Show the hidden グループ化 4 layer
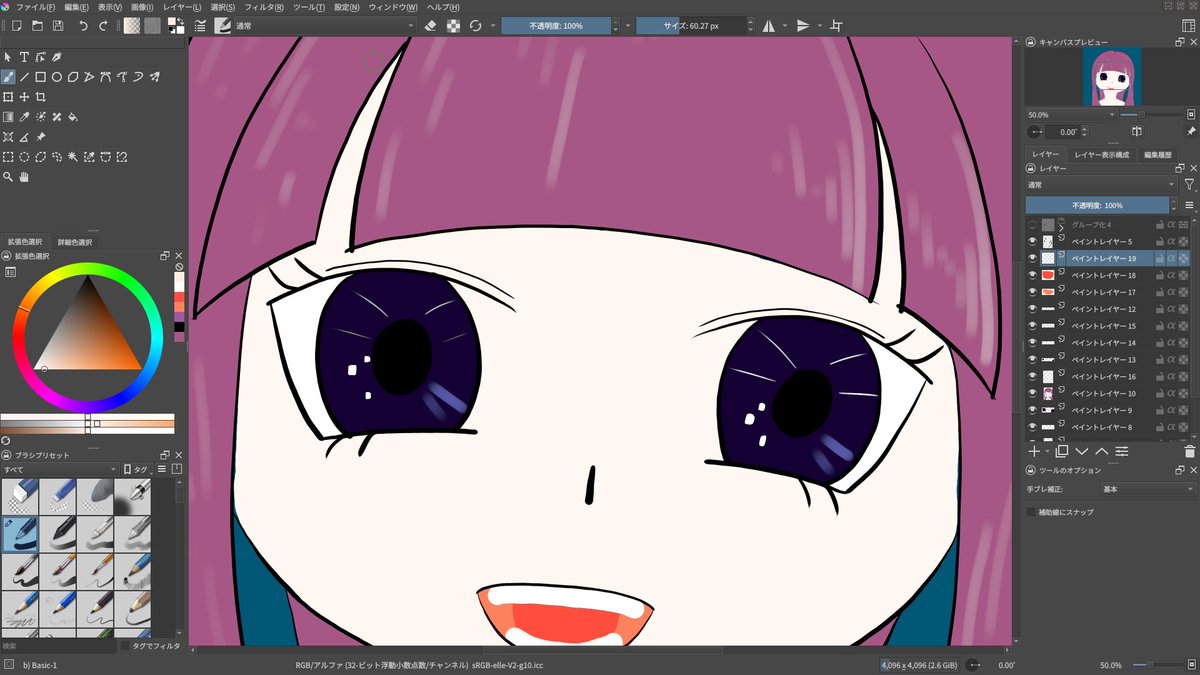The width and height of the screenshot is (1200, 675). pos(1033,225)
